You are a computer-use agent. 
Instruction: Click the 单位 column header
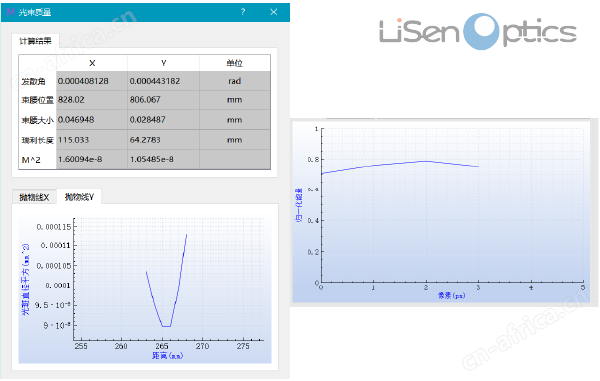point(235,63)
